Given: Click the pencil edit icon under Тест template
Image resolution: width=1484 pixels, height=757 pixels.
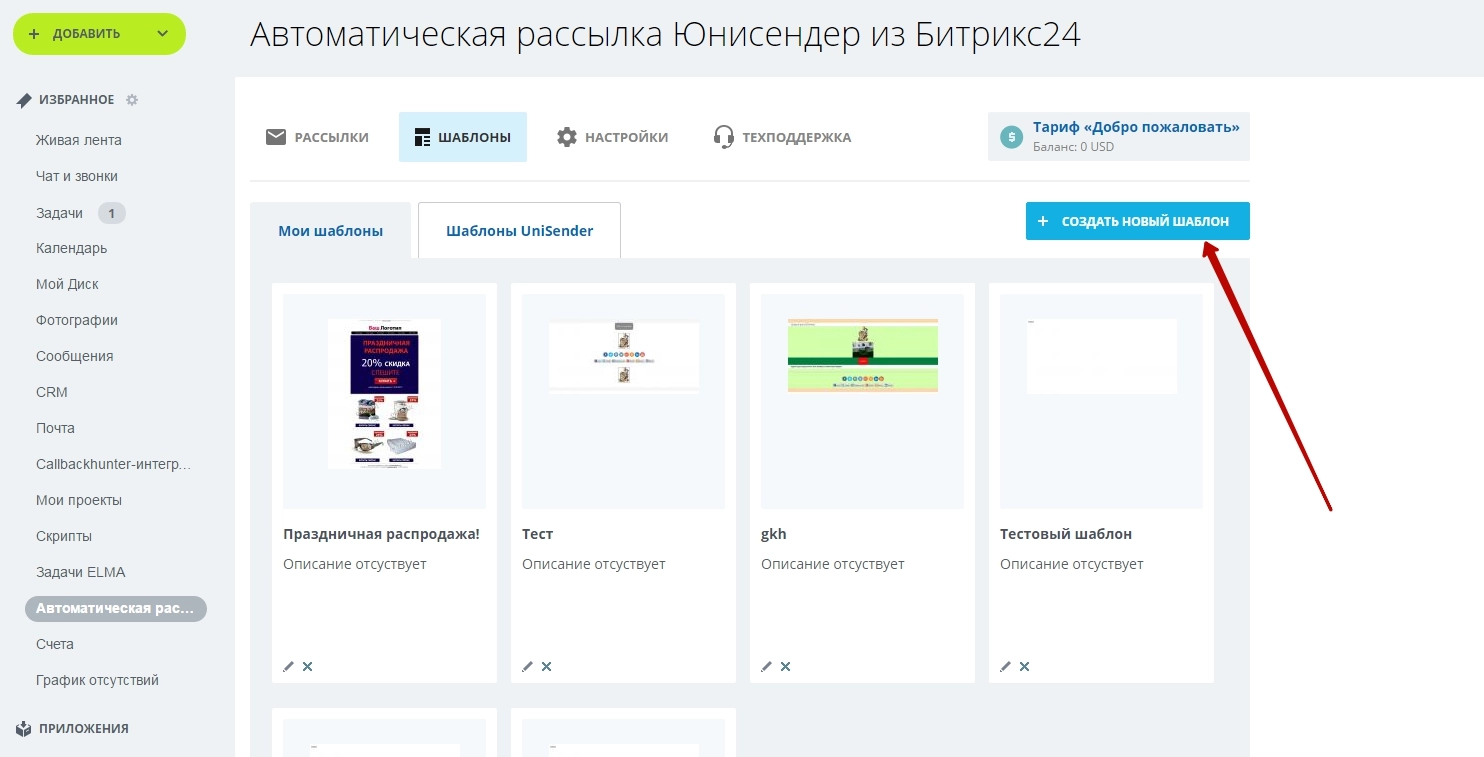Looking at the screenshot, I should [x=527, y=666].
